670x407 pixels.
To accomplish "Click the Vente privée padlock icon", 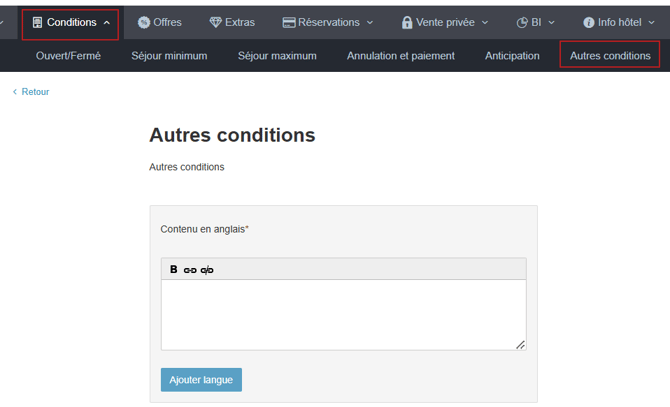I will pyautogui.click(x=407, y=22).
